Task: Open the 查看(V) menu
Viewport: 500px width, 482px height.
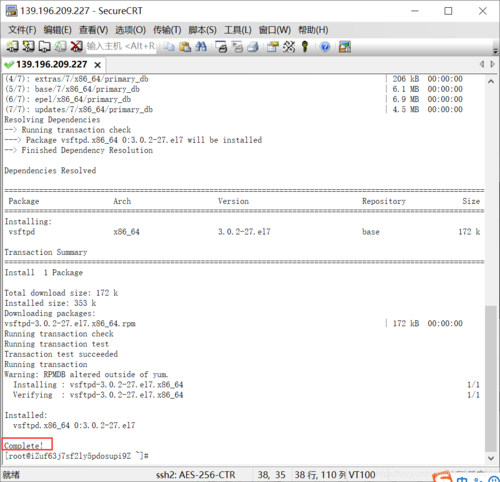Action: click(93, 30)
